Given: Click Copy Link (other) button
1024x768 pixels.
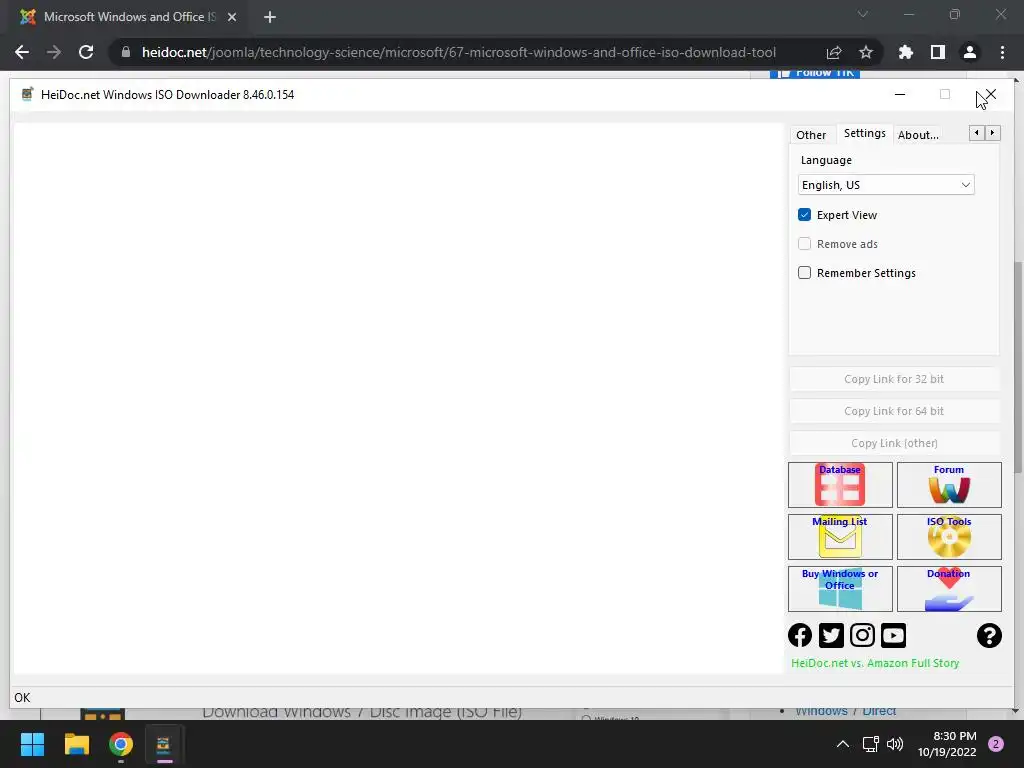Looking at the screenshot, I should click(x=894, y=443).
